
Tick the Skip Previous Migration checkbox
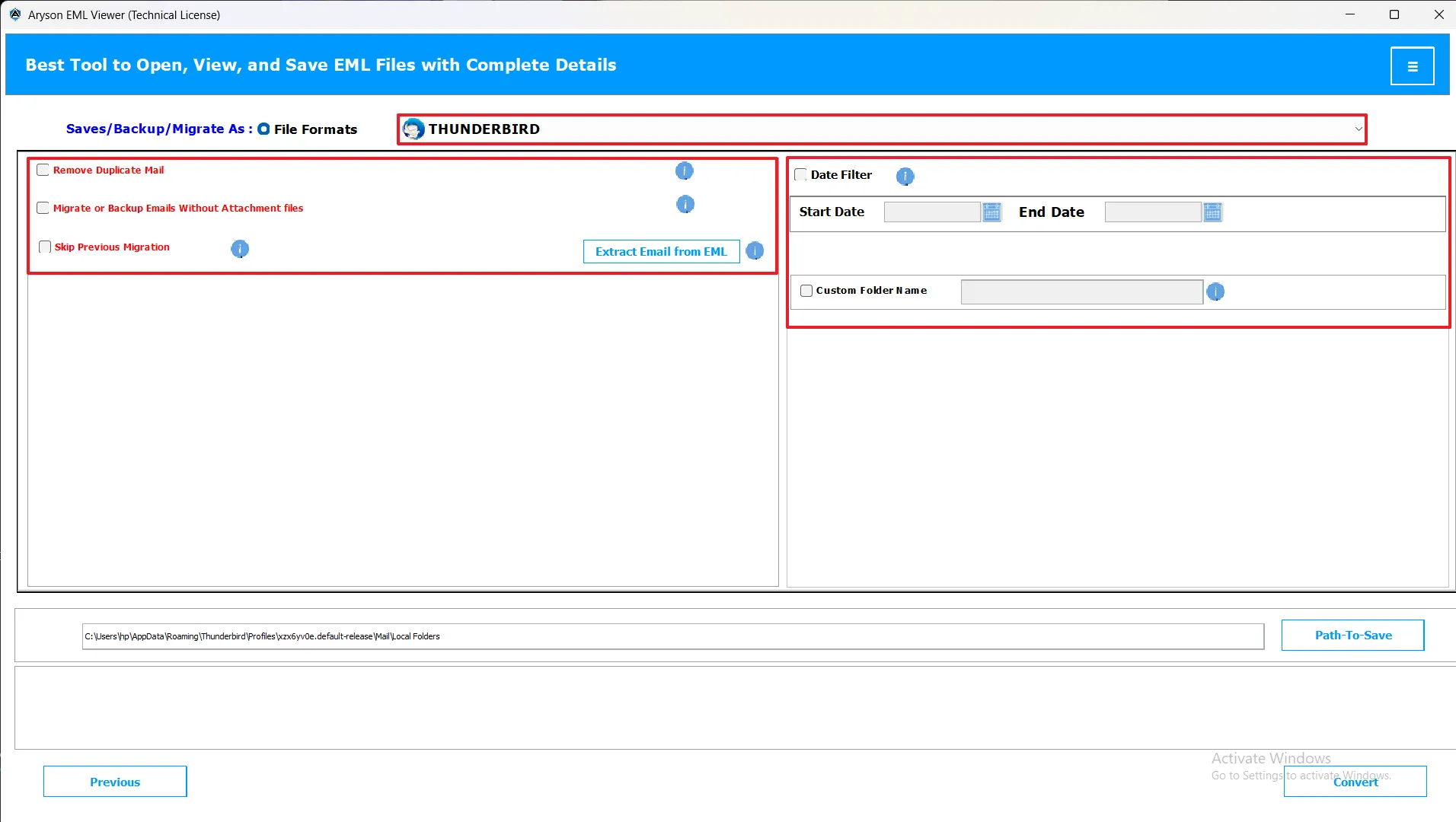pyautogui.click(x=45, y=247)
